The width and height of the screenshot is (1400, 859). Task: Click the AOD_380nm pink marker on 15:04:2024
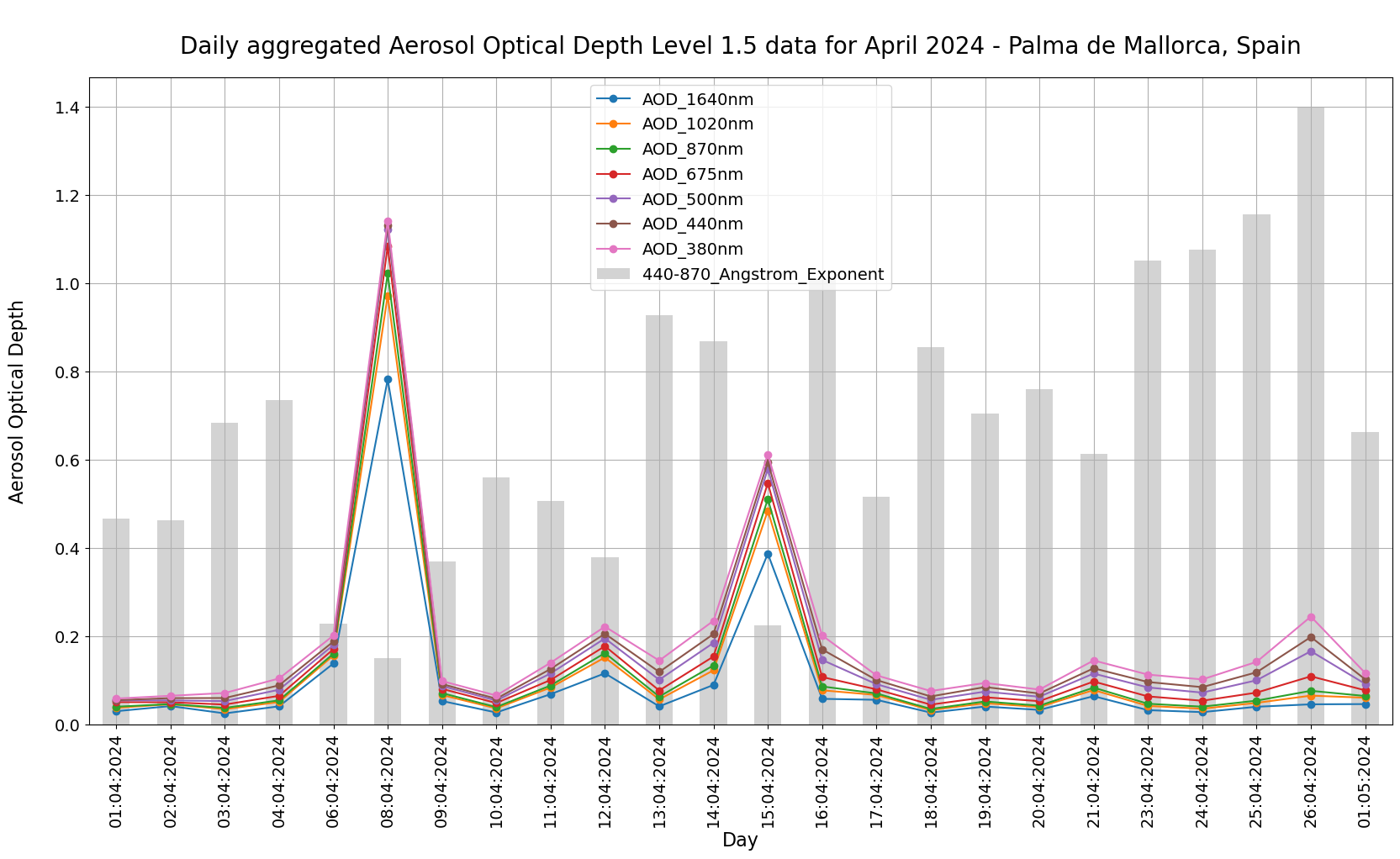(768, 456)
